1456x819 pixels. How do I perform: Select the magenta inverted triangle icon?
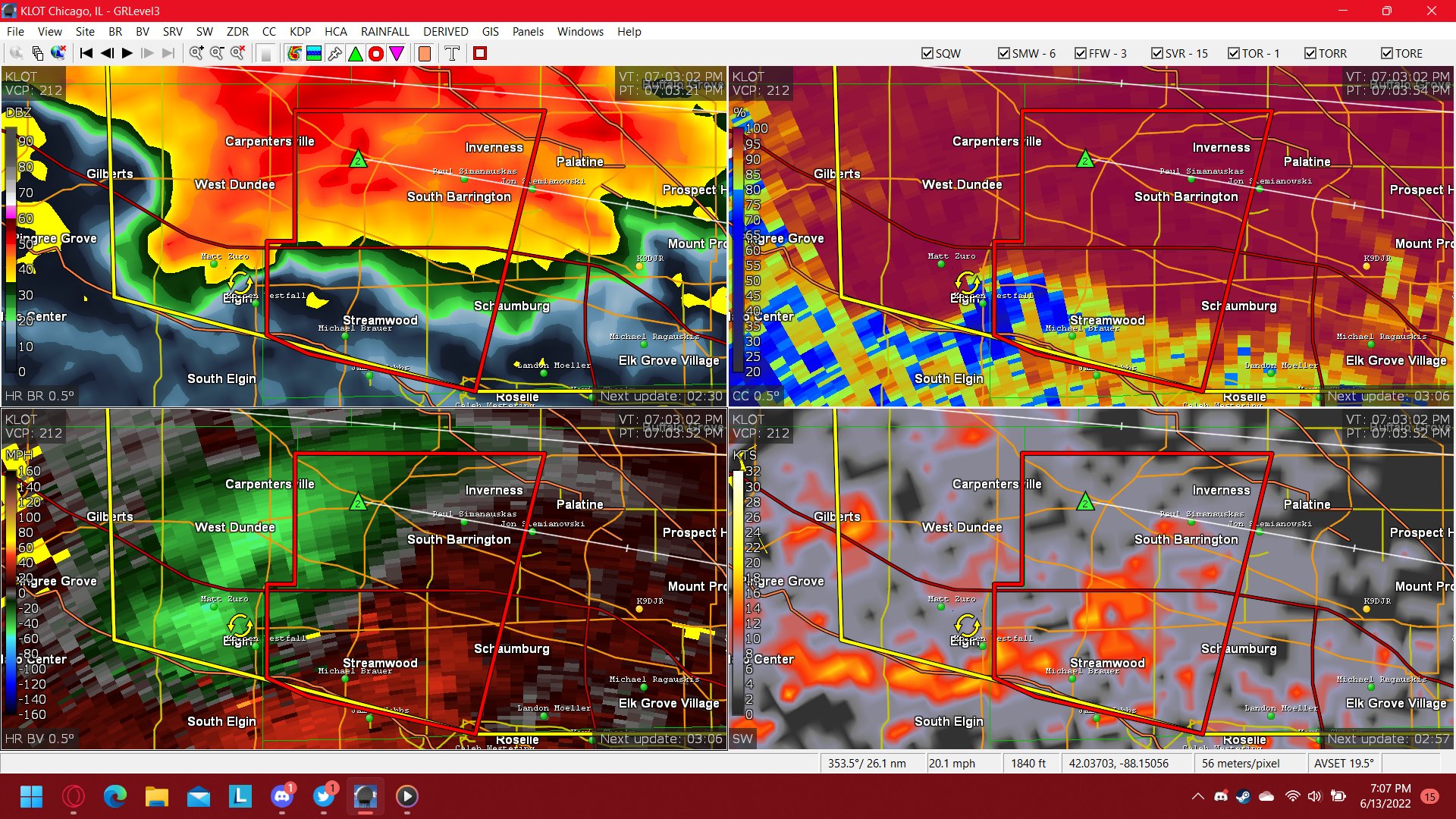point(397,53)
